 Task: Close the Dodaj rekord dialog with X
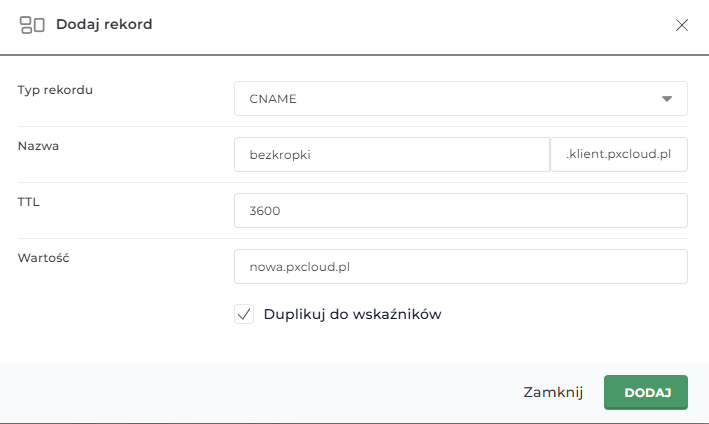[682, 25]
